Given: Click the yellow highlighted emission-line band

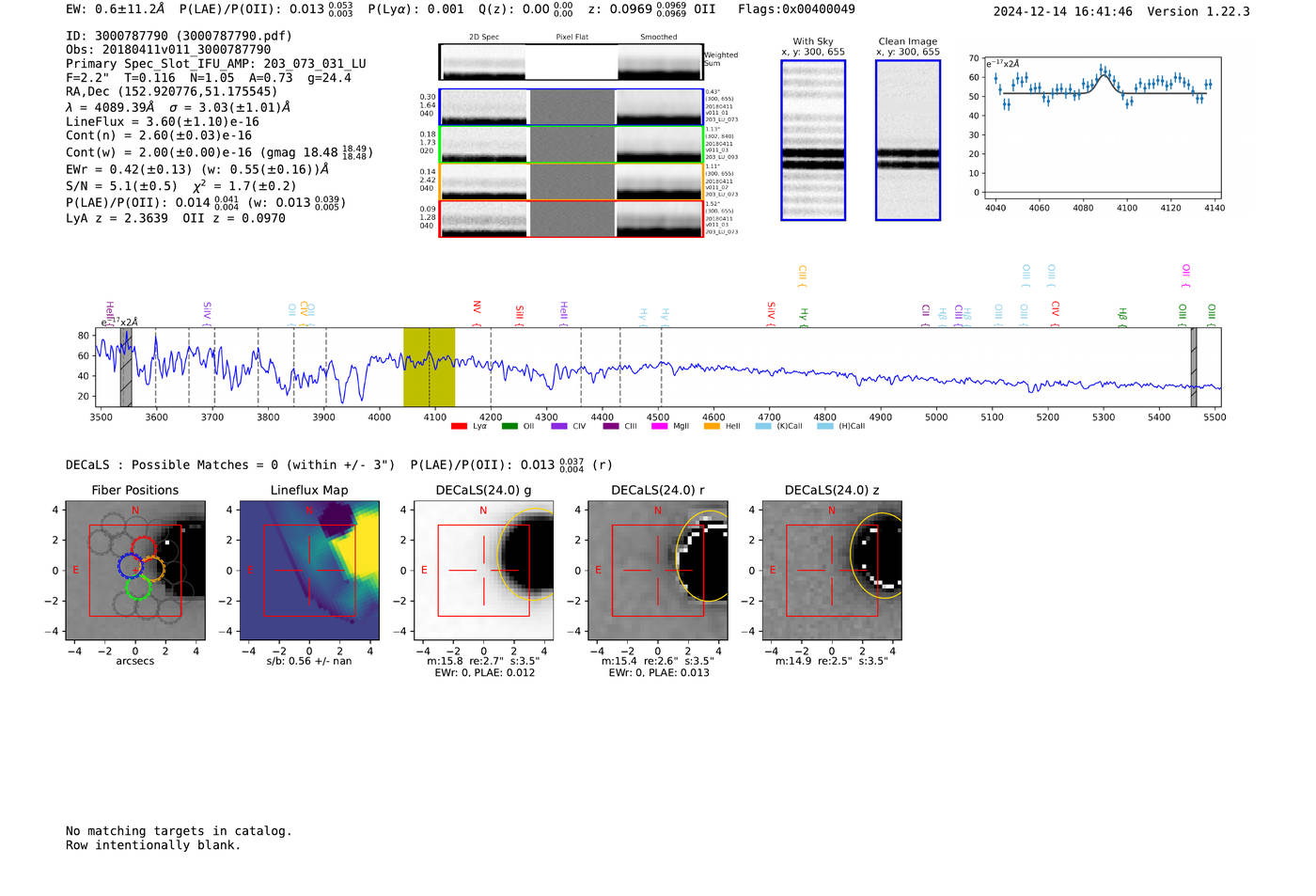Looking at the screenshot, I should pyautogui.click(x=429, y=367).
